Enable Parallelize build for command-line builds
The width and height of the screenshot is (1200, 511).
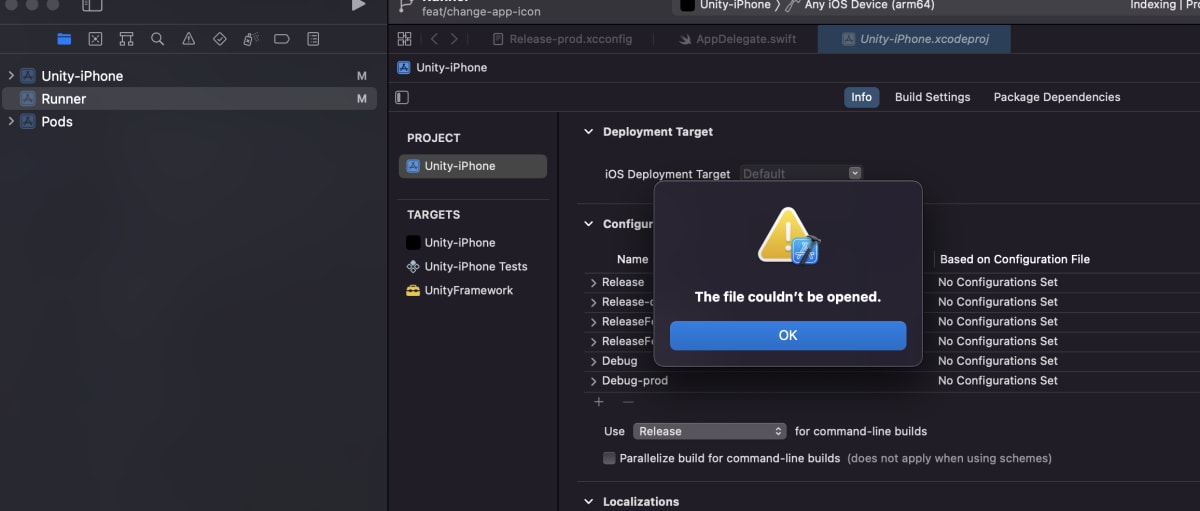609,458
